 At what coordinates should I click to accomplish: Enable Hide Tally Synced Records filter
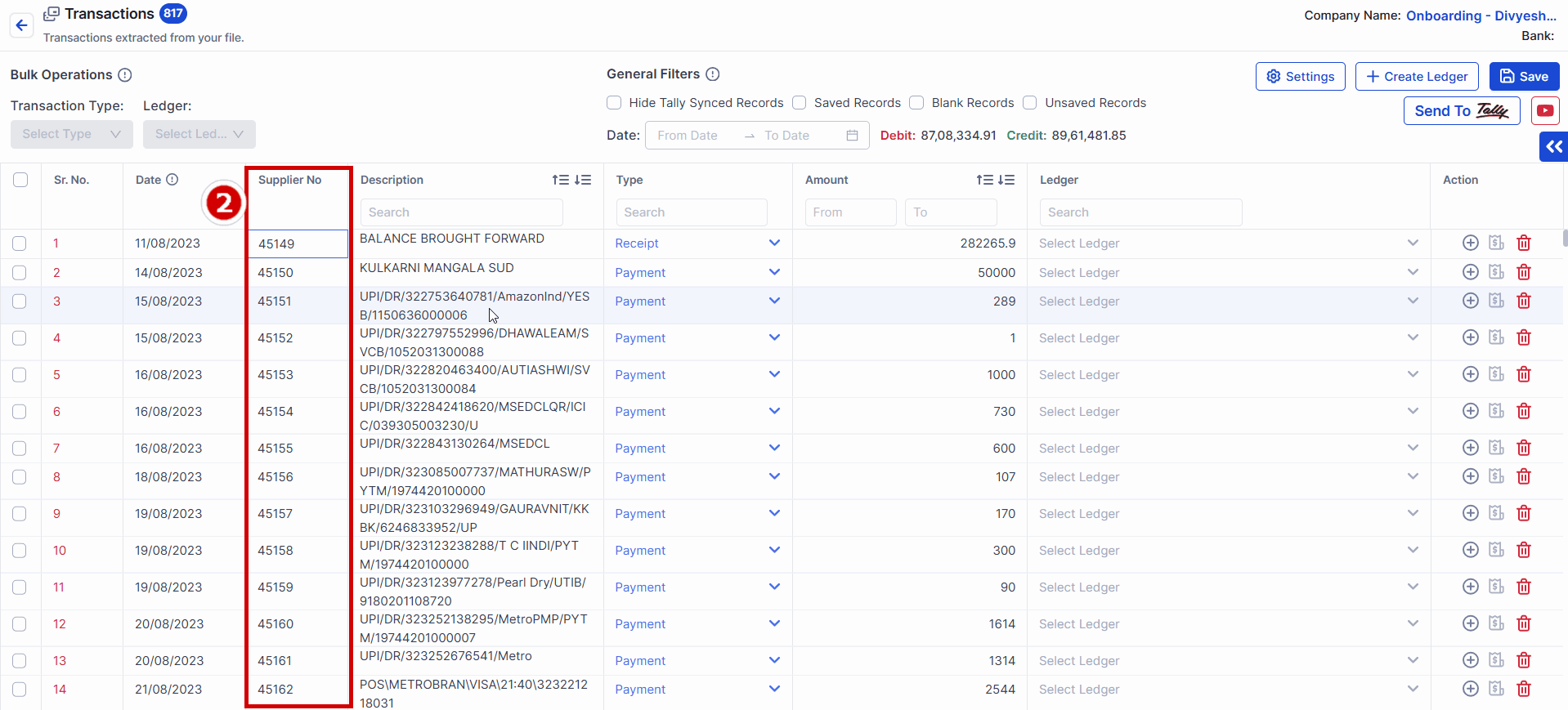click(614, 103)
